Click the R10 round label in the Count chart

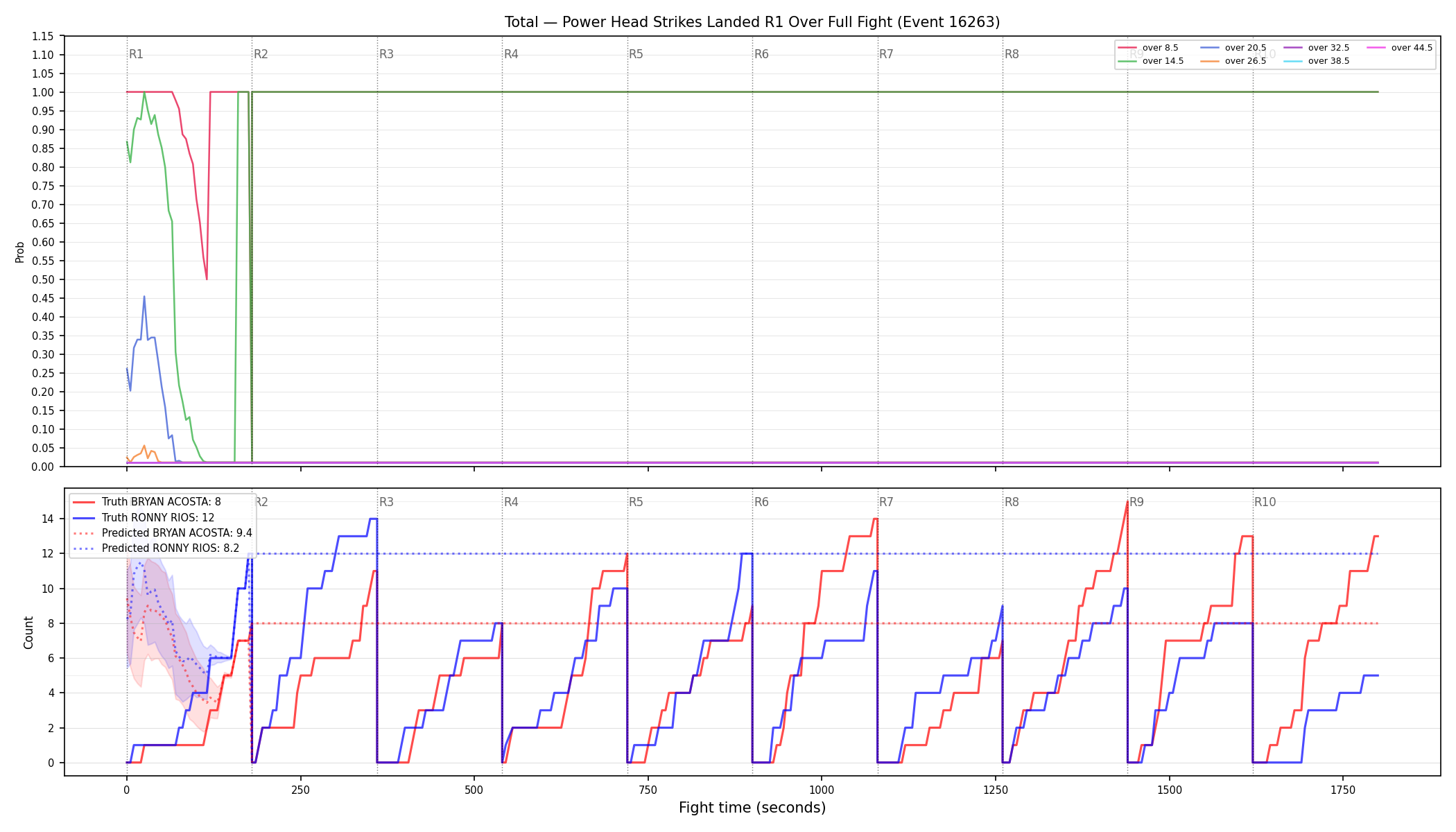pyautogui.click(x=1265, y=502)
